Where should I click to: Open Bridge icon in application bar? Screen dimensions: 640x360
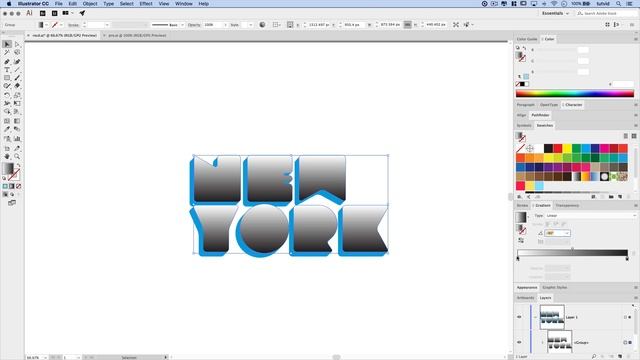pyautogui.click(x=42, y=13)
